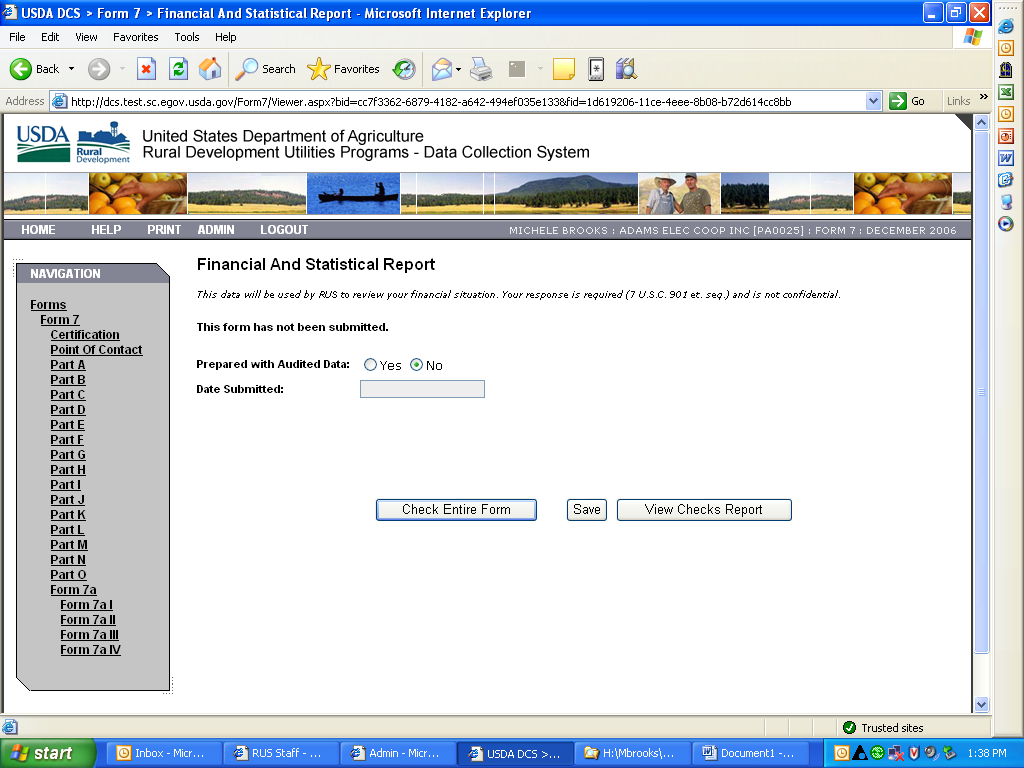
Task: Click the vertical scrollbar thumb
Action: coord(982,392)
